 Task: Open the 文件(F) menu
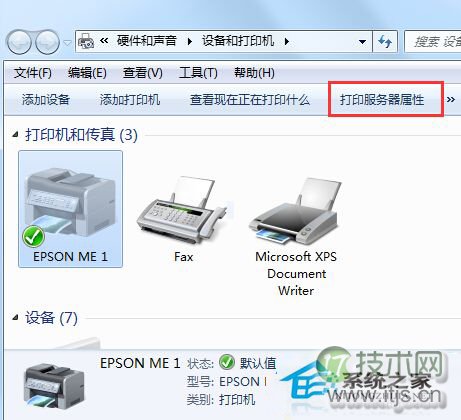[x=33, y=73]
